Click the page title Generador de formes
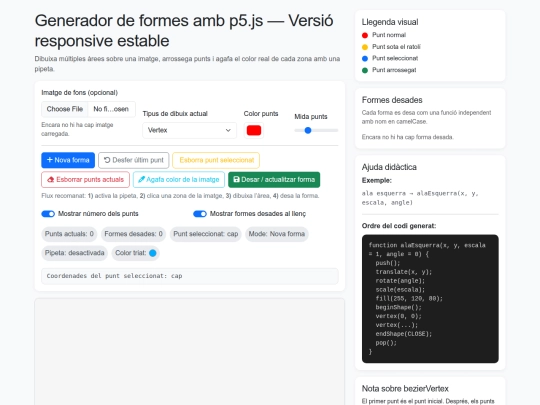Image resolution: width=540 pixels, height=405 pixels. (184, 30)
